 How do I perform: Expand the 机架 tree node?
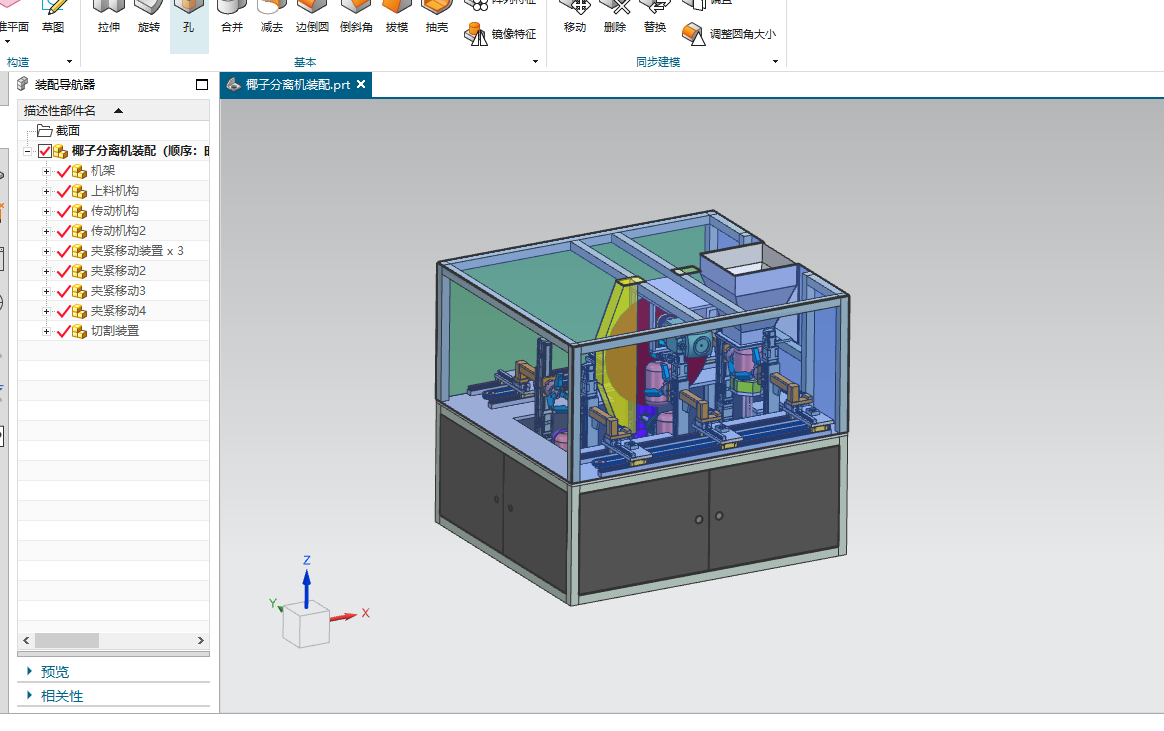point(46,171)
